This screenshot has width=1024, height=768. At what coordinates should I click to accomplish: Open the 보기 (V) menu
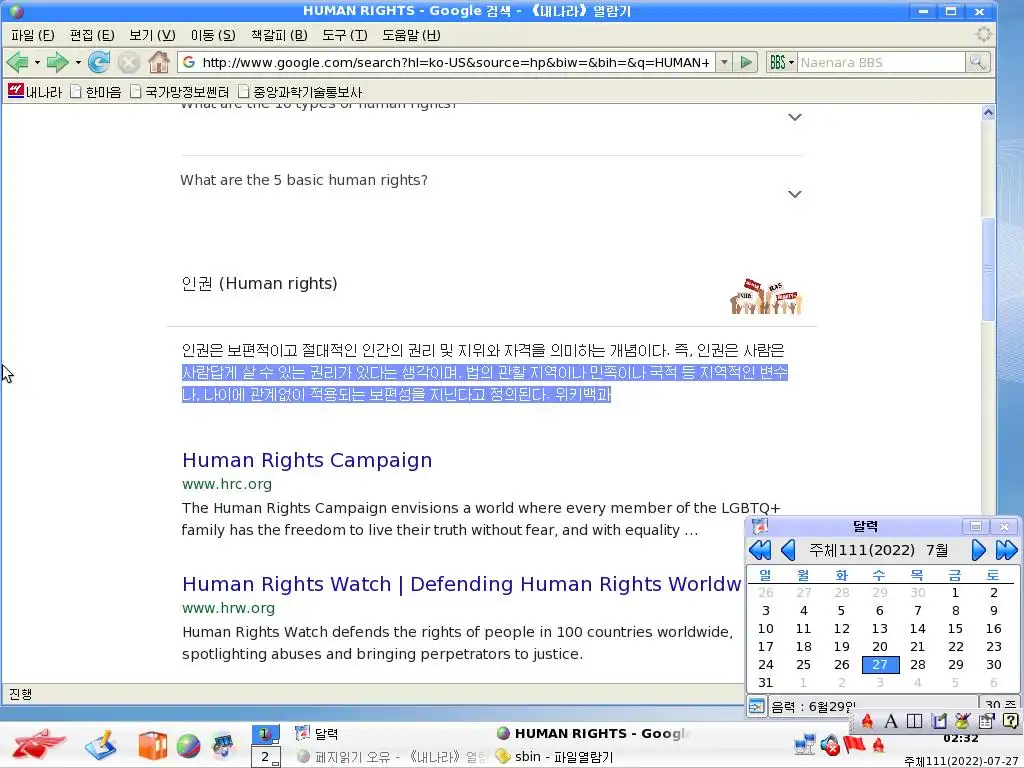pos(152,35)
